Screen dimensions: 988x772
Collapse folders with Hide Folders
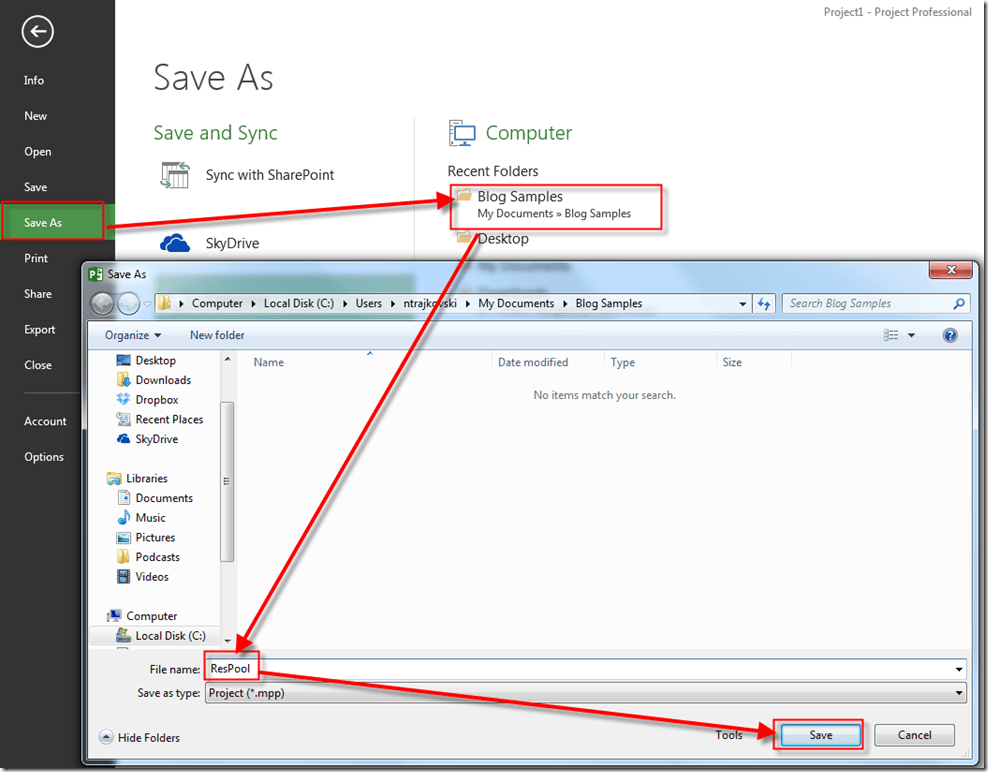(x=140, y=737)
